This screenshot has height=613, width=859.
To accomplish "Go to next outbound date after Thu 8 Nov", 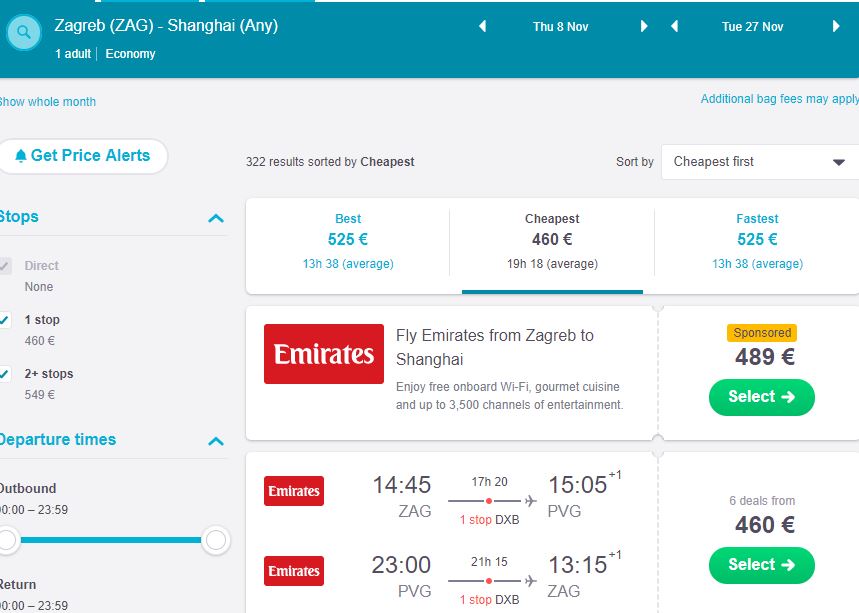I will 644,27.
